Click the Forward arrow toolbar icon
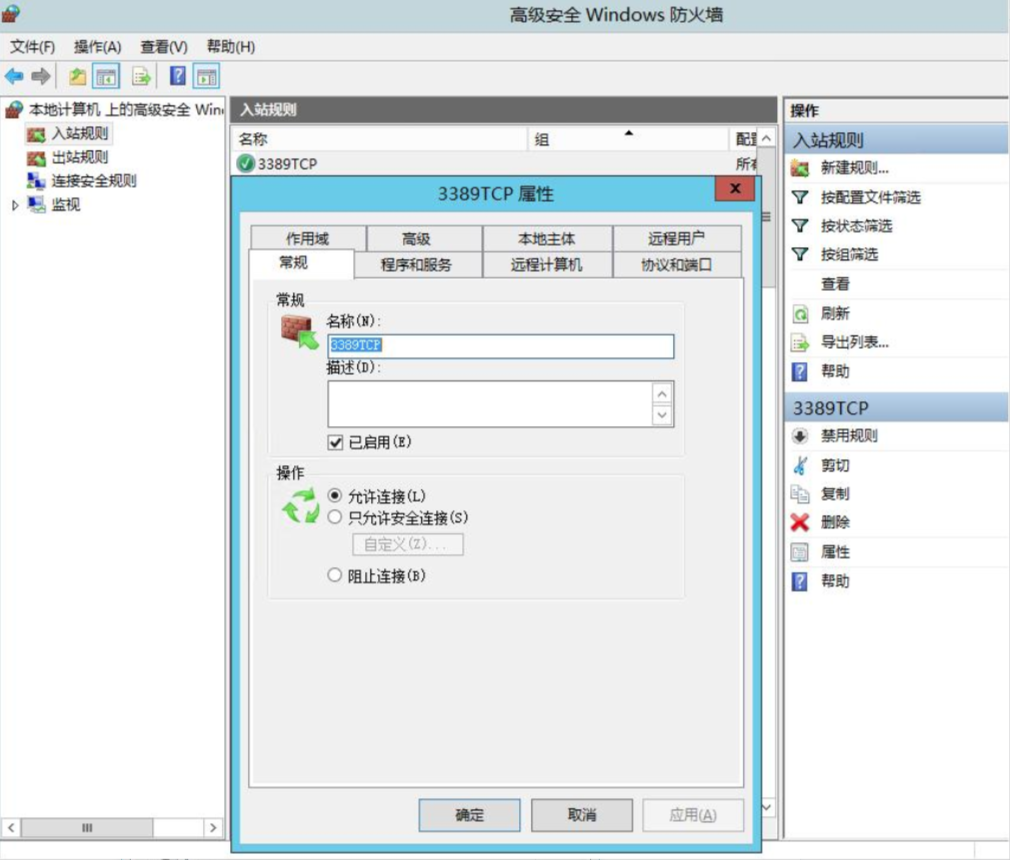The height and width of the screenshot is (860, 1010). (41, 77)
